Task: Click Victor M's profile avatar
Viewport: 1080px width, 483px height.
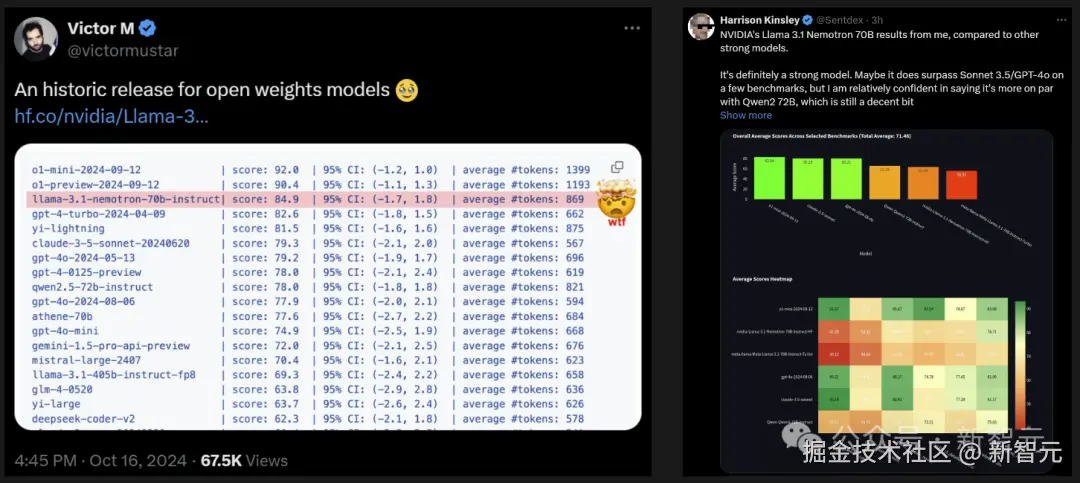Action: coord(35,39)
